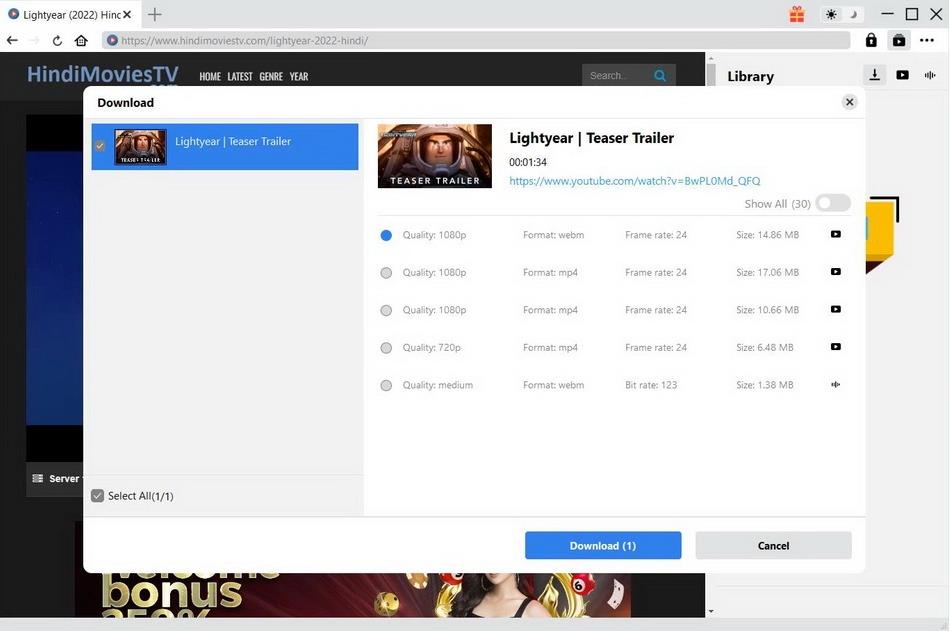
Task: Select the Lightyear | Teaser Trailer list item title
Action: [233, 141]
